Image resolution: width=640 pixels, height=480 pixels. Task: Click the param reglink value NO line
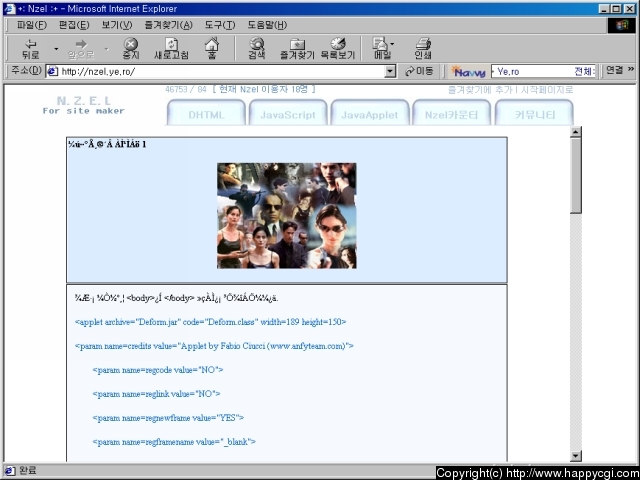pos(156,394)
